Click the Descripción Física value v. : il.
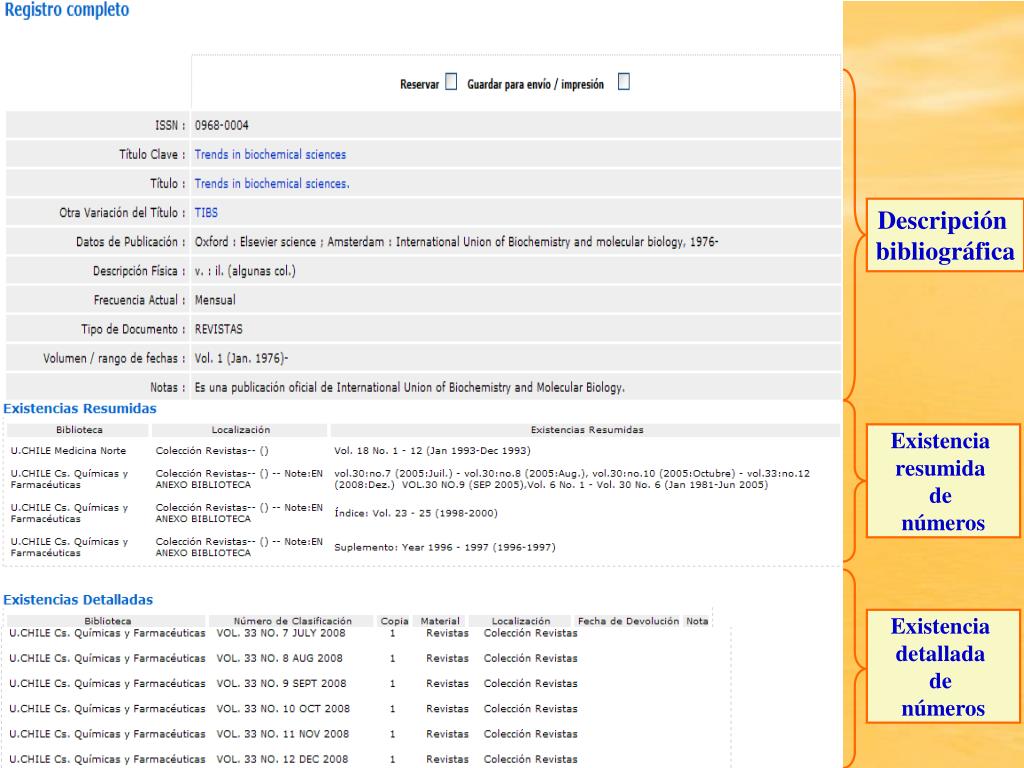The height and width of the screenshot is (768, 1024). point(245,271)
